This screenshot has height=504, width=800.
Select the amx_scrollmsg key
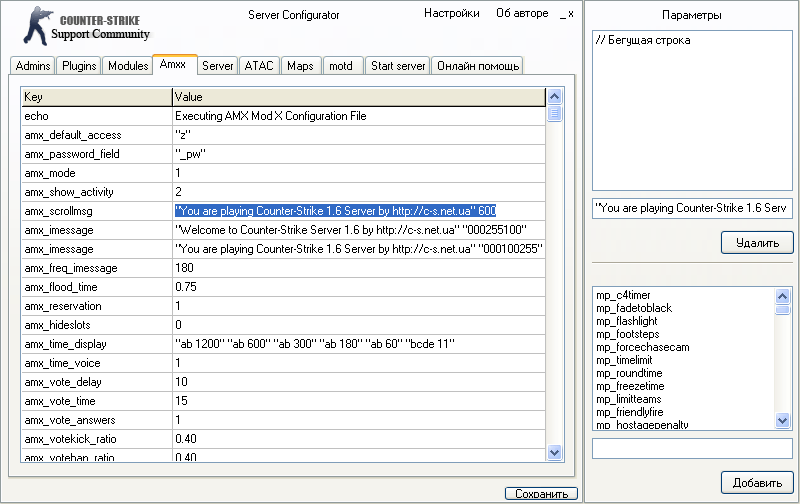96,211
